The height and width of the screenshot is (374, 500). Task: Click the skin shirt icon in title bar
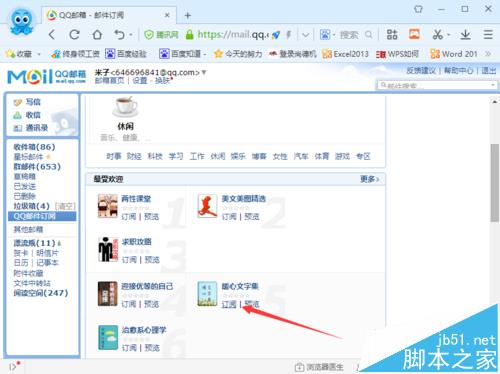coord(418,9)
